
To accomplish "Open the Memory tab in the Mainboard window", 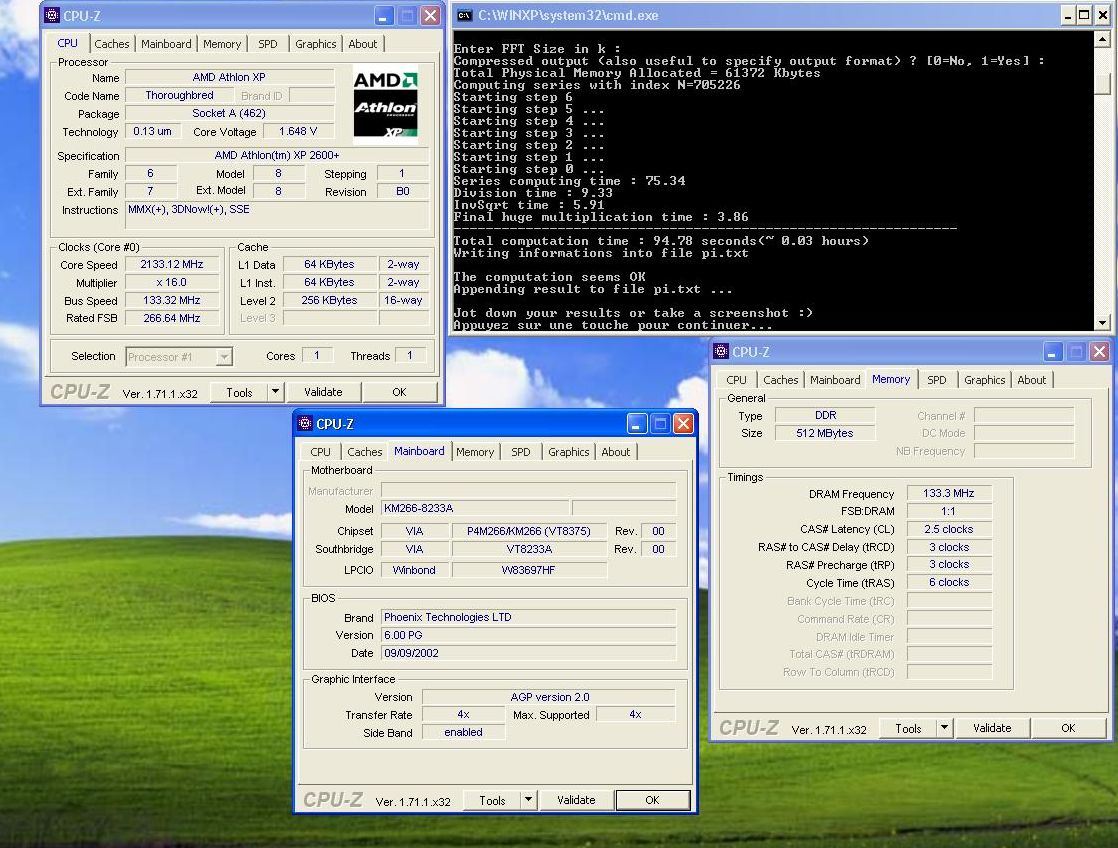I will click(x=475, y=451).
